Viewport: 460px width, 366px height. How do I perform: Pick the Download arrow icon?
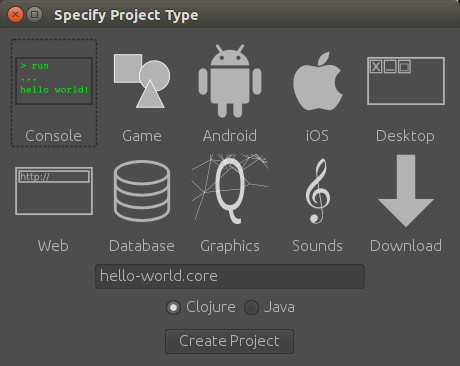coord(406,191)
